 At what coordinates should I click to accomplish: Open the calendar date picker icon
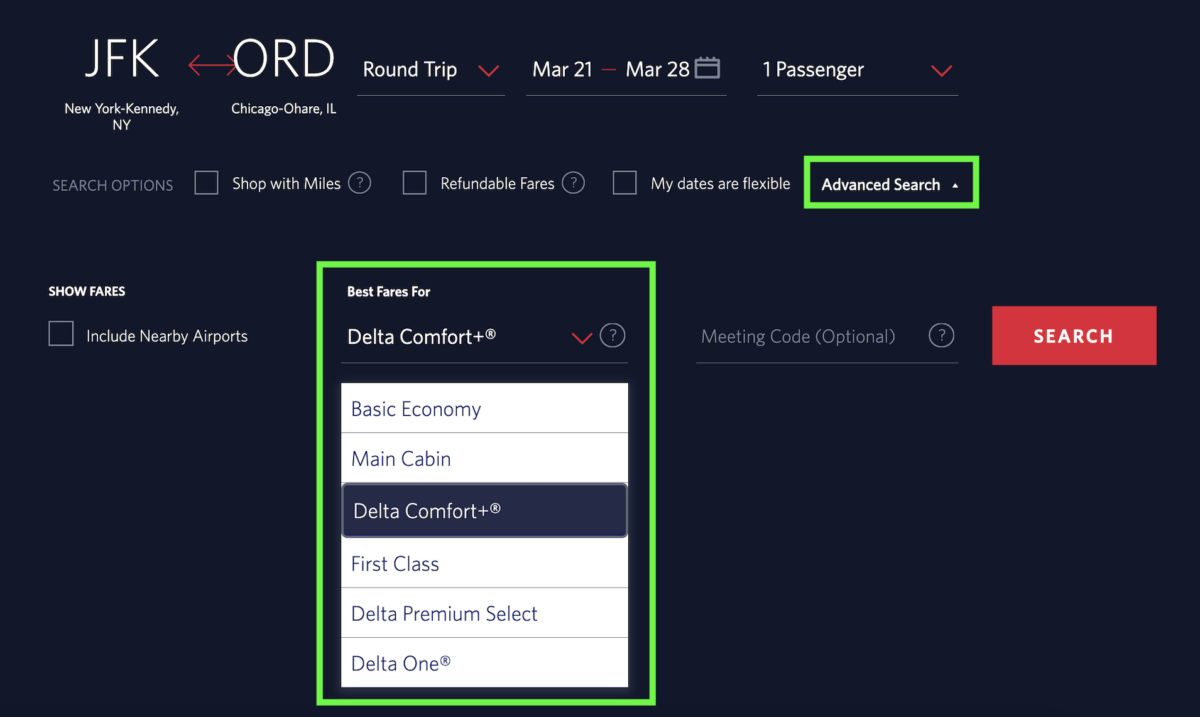[x=708, y=67]
